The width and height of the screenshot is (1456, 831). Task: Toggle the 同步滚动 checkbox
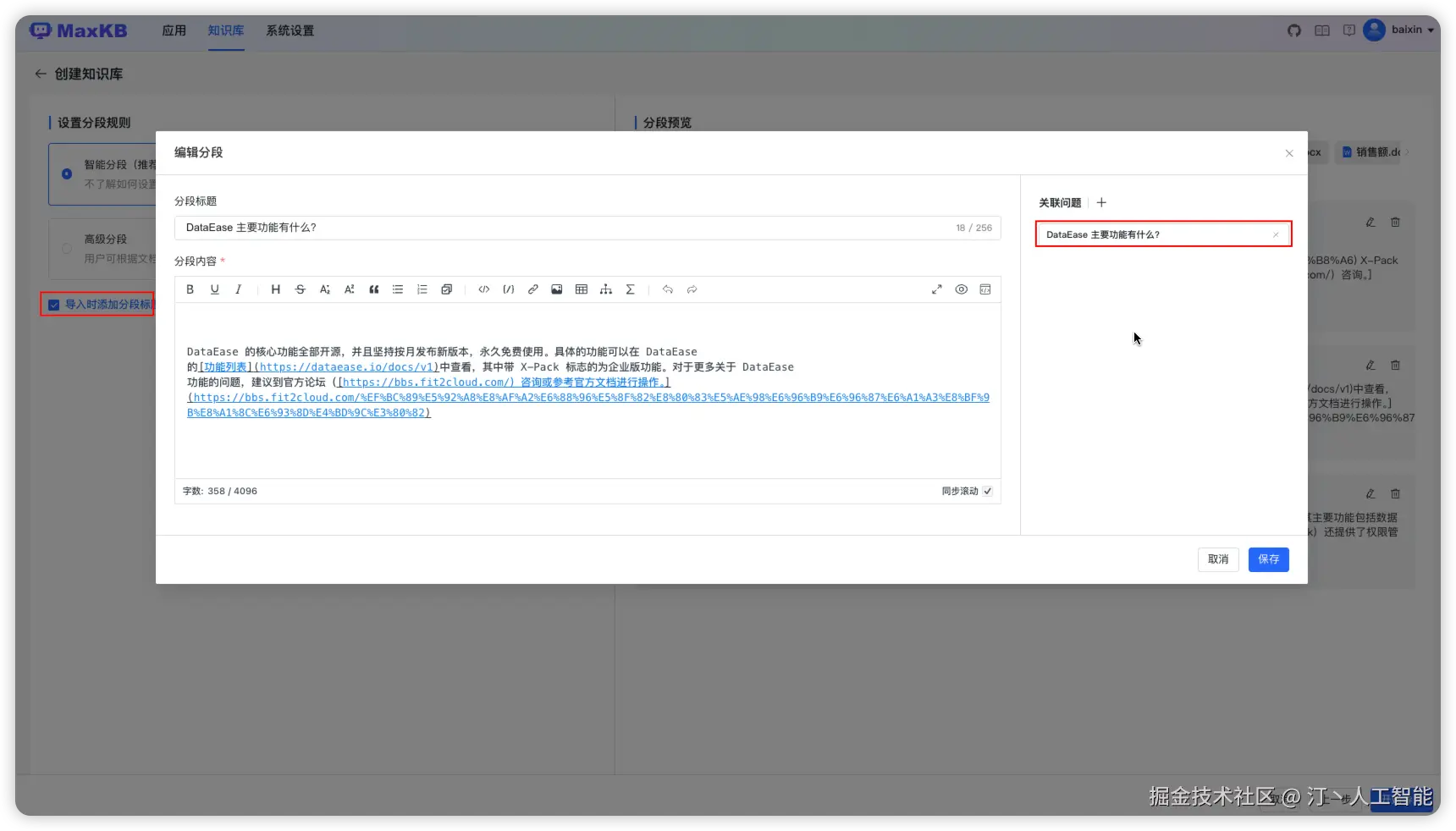(x=987, y=491)
